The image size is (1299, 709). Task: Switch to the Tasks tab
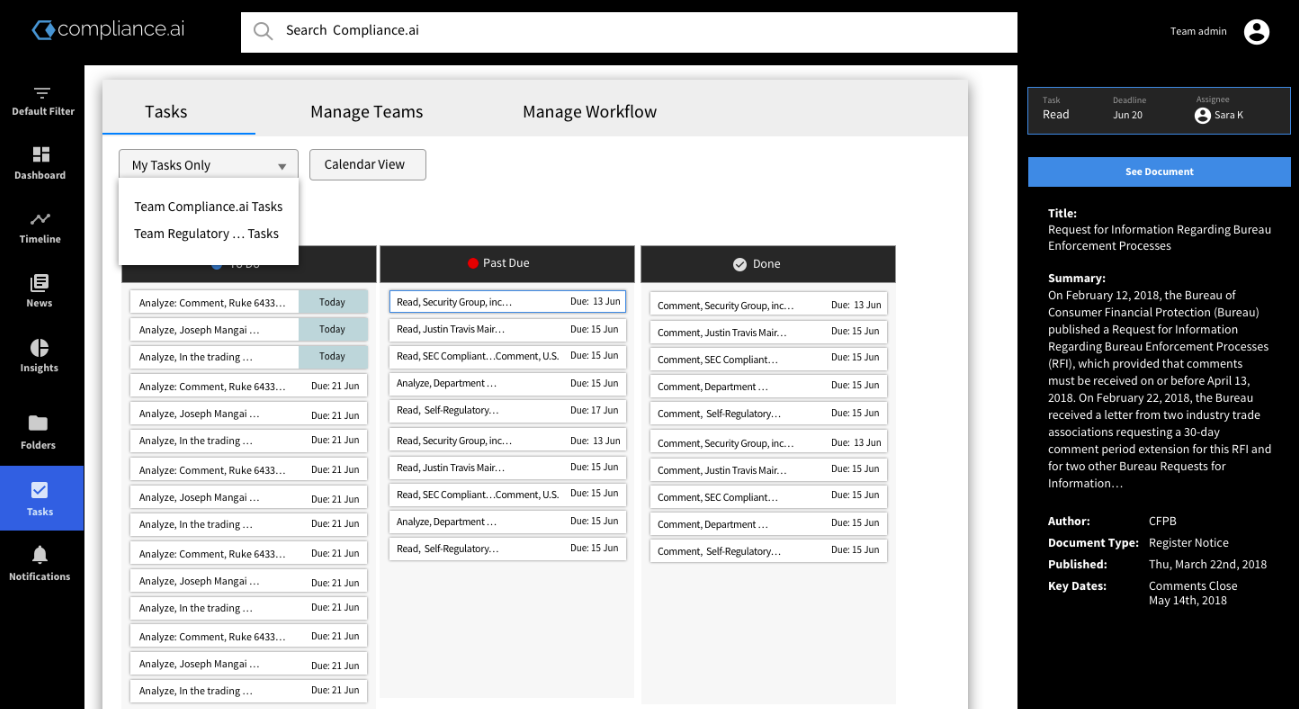coord(166,112)
